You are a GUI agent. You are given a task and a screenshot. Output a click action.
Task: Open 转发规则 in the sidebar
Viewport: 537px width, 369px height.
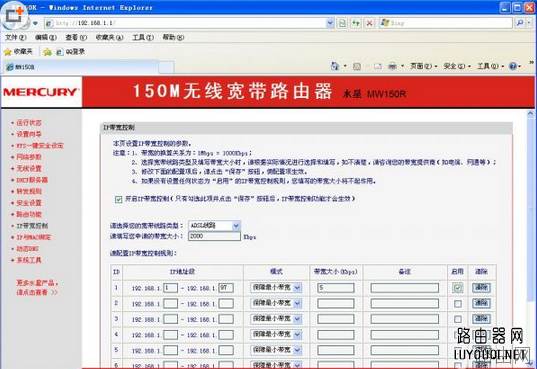pyautogui.click(x=29, y=191)
